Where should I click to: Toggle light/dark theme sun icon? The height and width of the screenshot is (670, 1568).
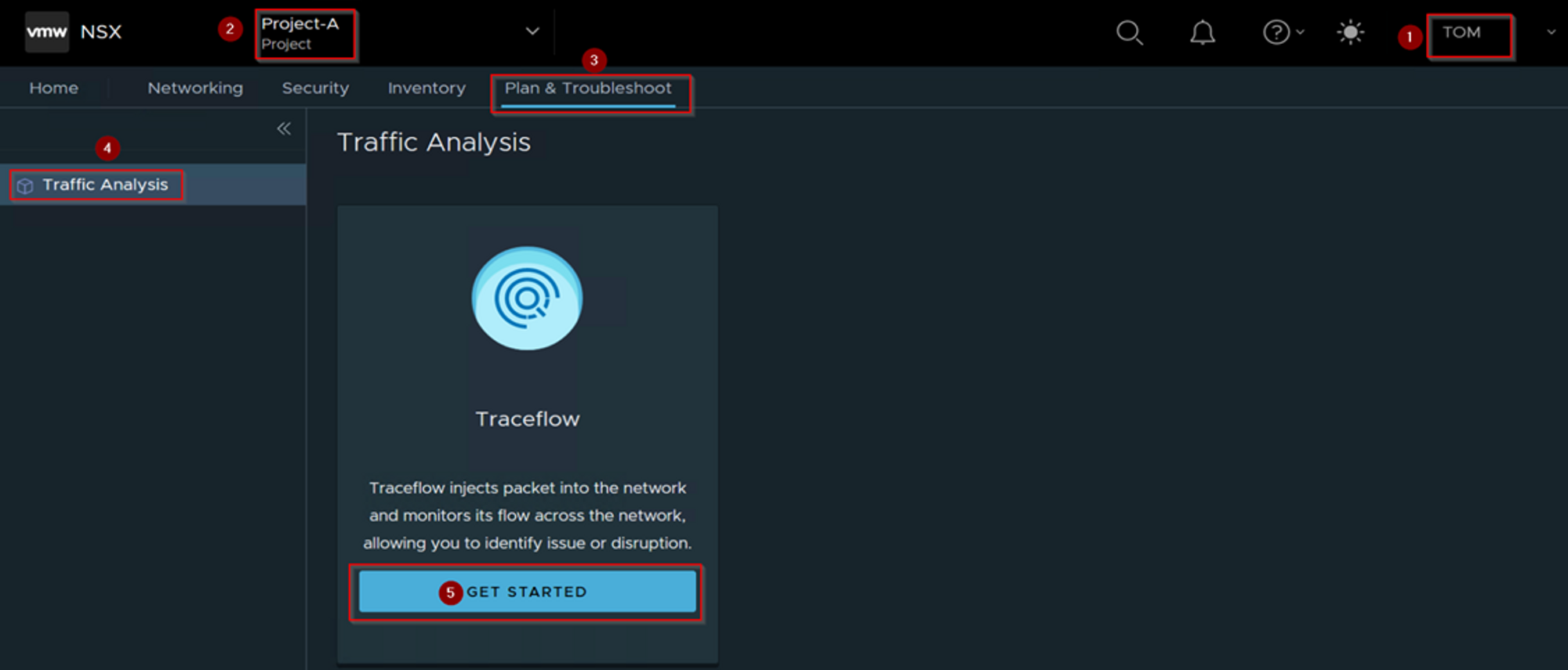click(1350, 33)
